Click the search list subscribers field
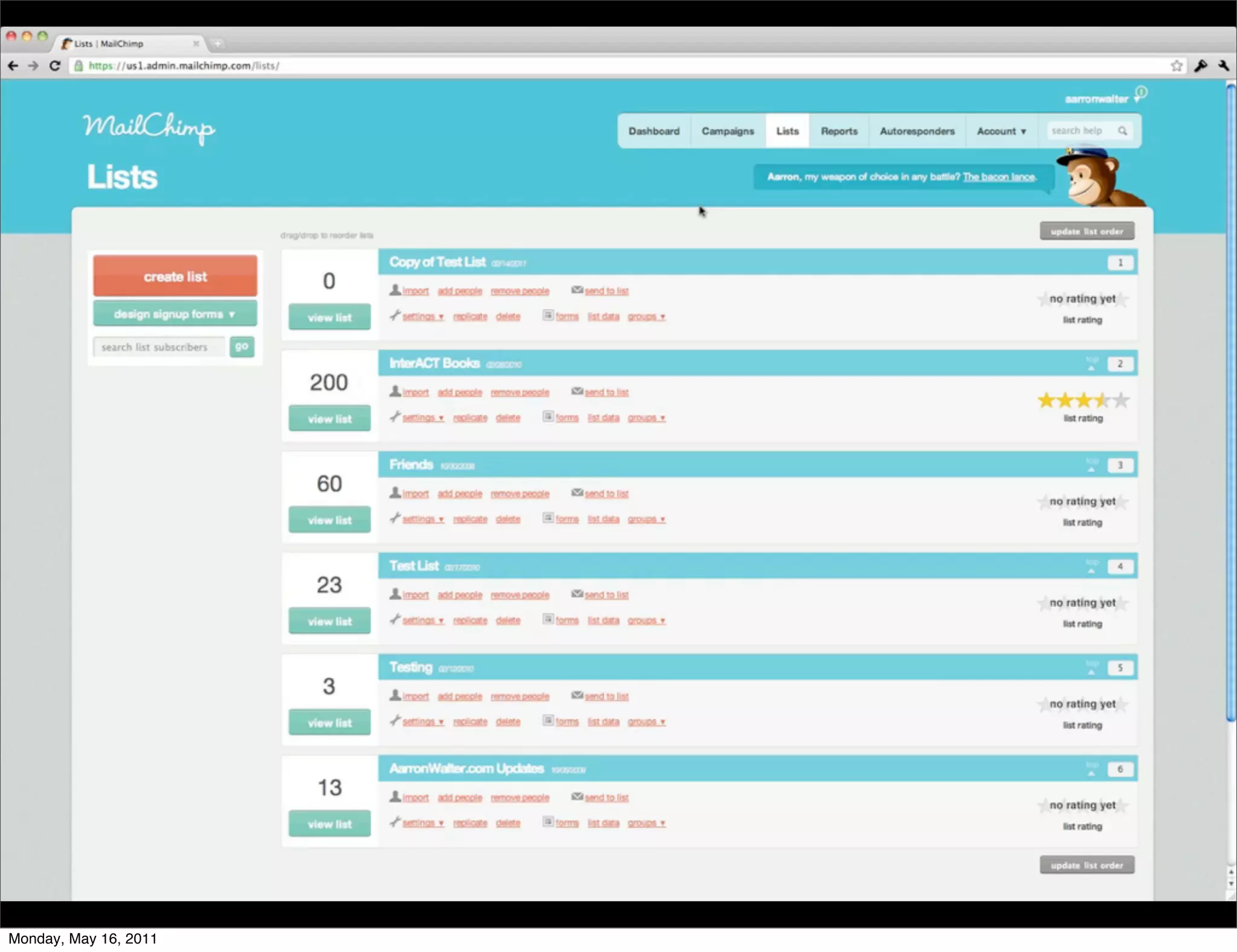1237x952 pixels. (x=159, y=347)
